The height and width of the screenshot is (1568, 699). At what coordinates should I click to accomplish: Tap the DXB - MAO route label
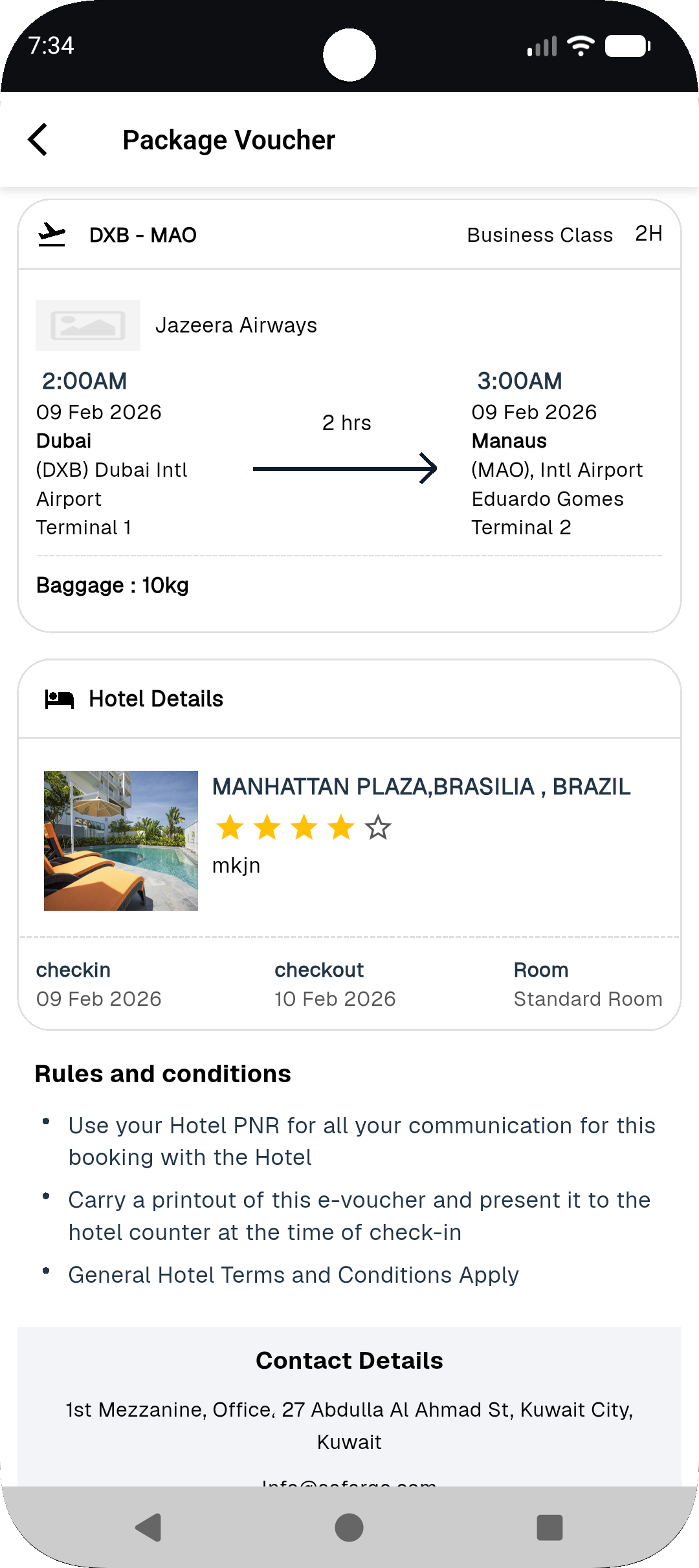(x=143, y=235)
